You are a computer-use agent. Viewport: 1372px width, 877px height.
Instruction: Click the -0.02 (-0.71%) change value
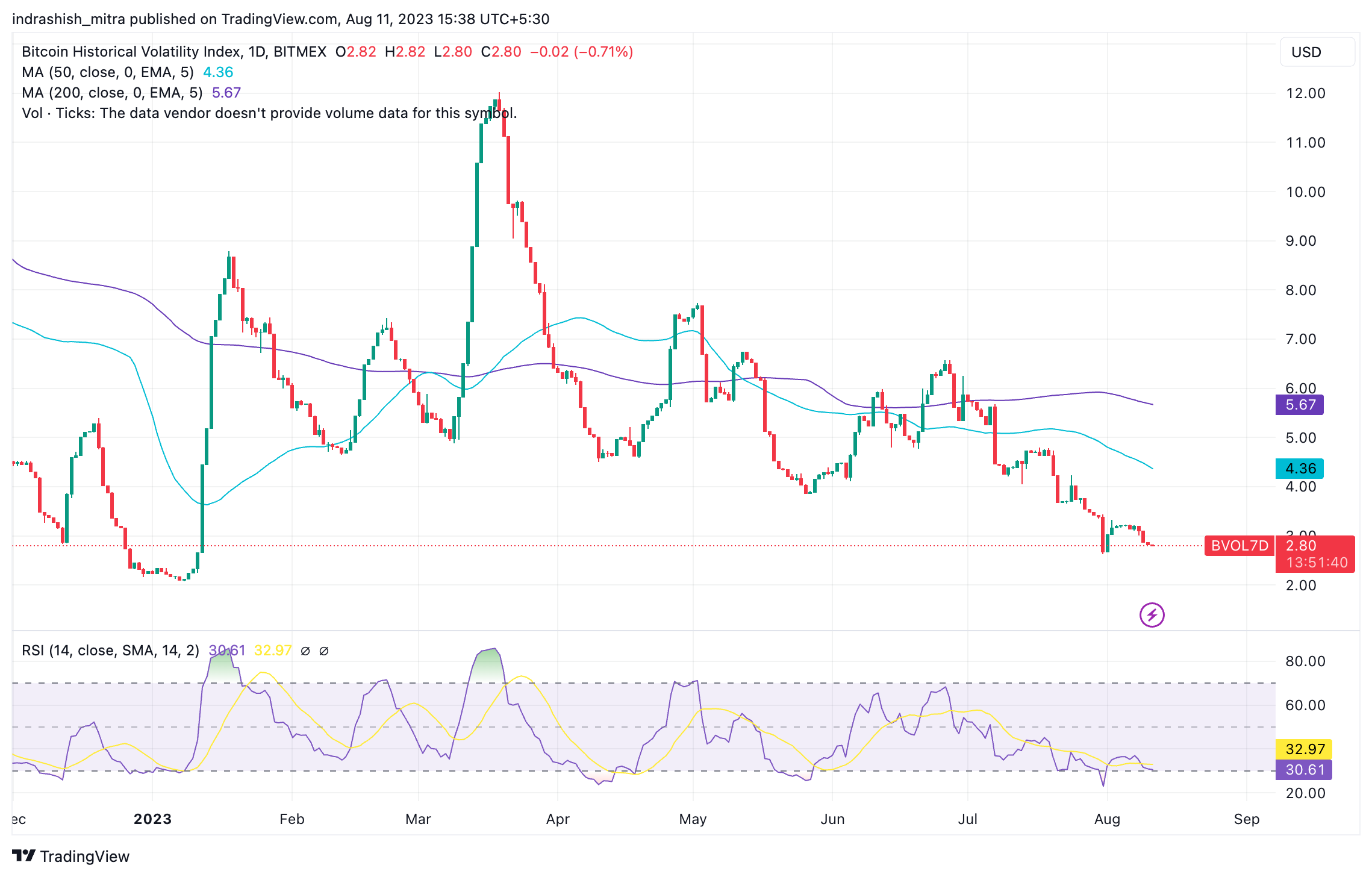coord(581,52)
